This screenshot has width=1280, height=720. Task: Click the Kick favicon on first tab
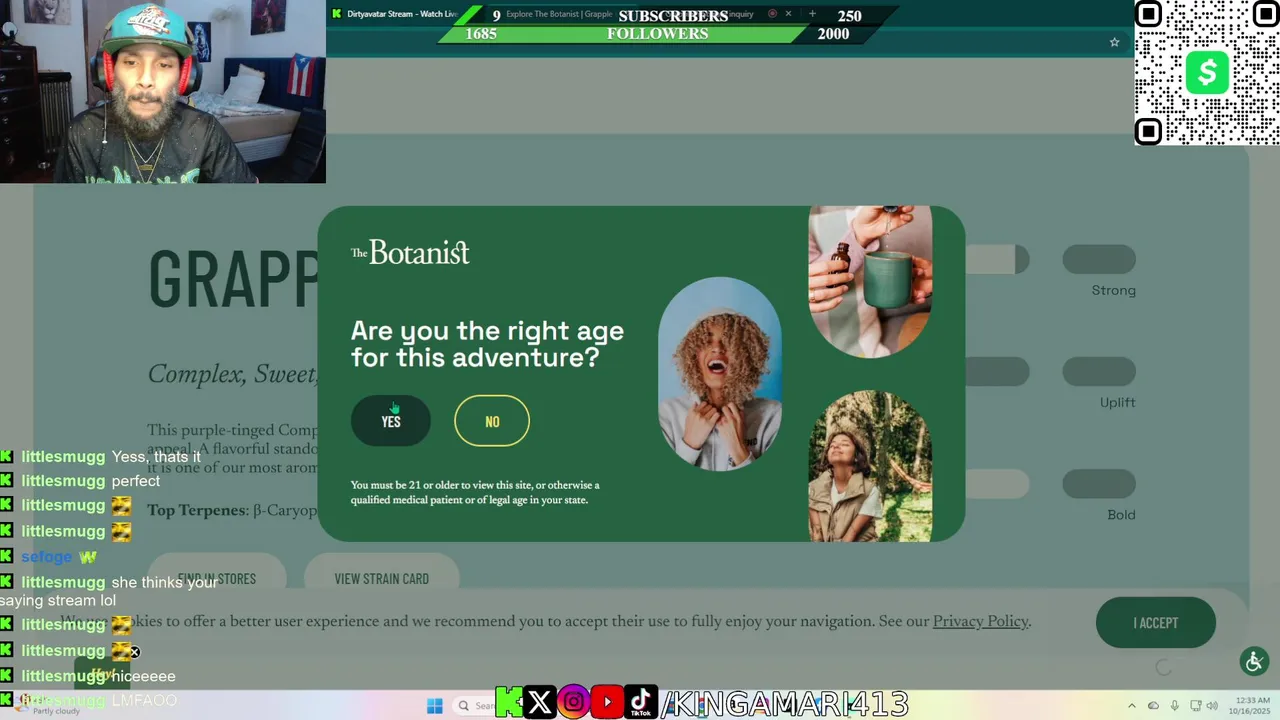(x=337, y=14)
